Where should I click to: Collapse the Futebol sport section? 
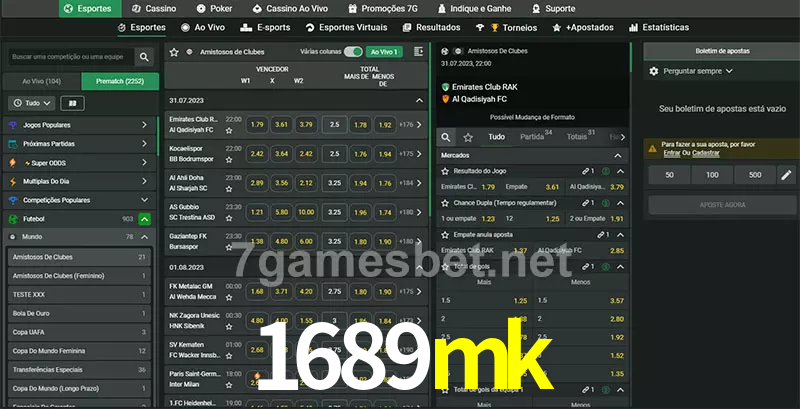coord(145,218)
